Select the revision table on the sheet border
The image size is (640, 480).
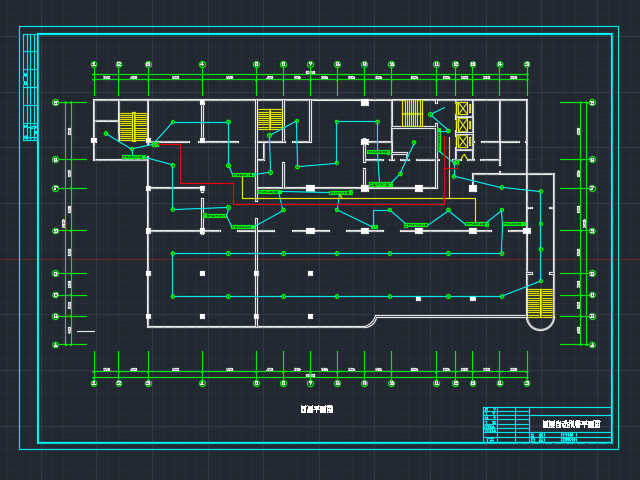click(x=31, y=87)
